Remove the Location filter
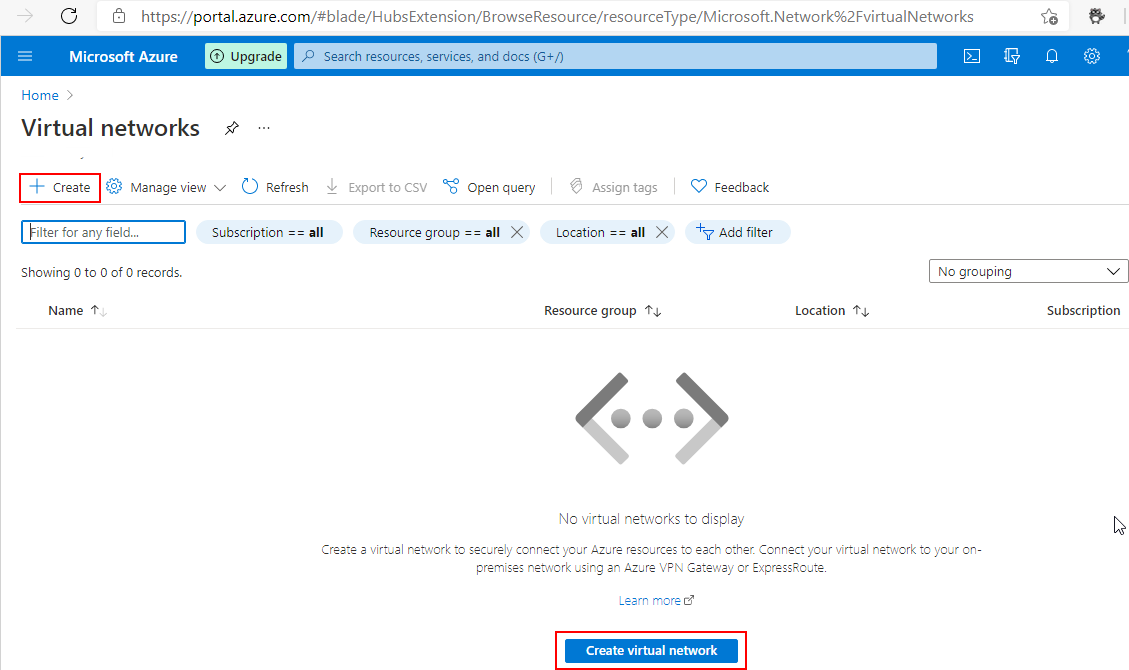This screenshot has width=1129, height=670. 661,232
